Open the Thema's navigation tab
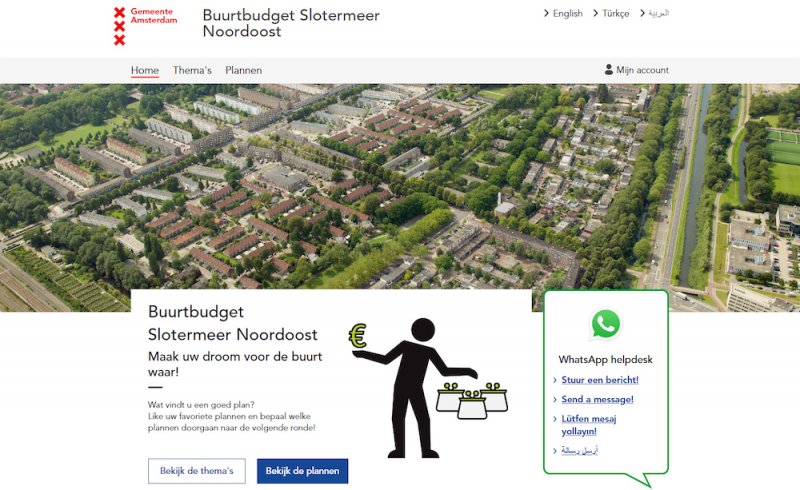The height and width of the screenshot is (490, 800). click(192, 70)
